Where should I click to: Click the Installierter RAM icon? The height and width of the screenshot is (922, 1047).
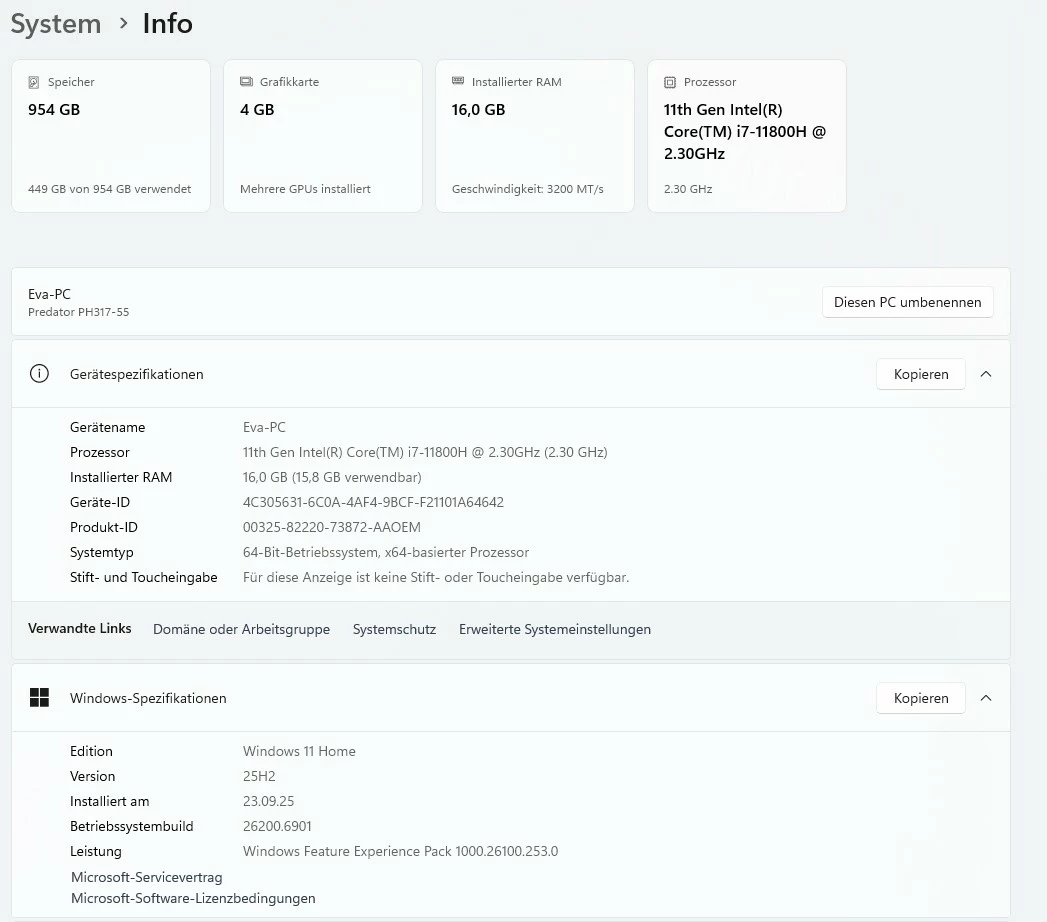click(457, 81)
